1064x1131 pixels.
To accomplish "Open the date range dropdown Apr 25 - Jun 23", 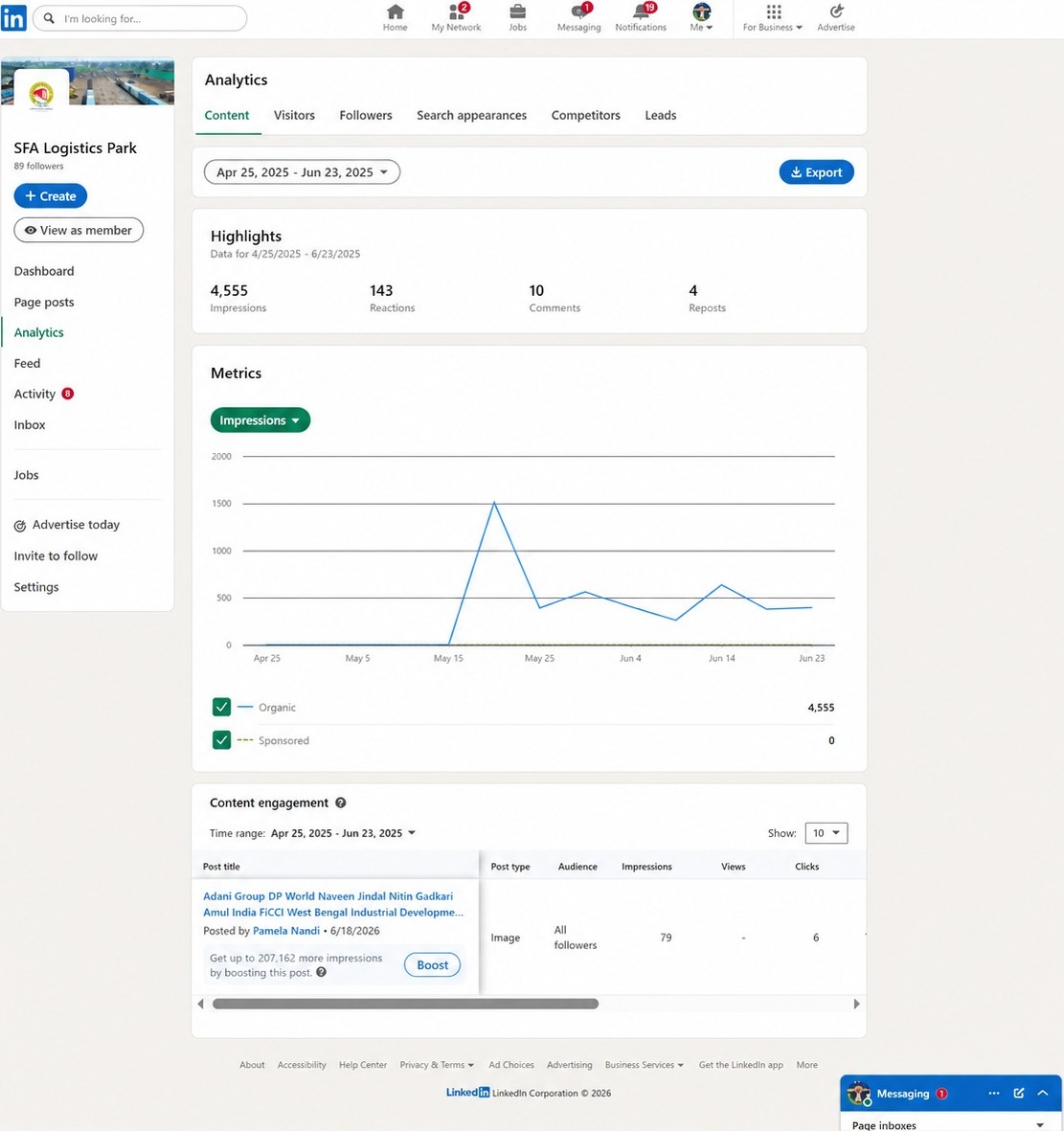I will [303, 172].
